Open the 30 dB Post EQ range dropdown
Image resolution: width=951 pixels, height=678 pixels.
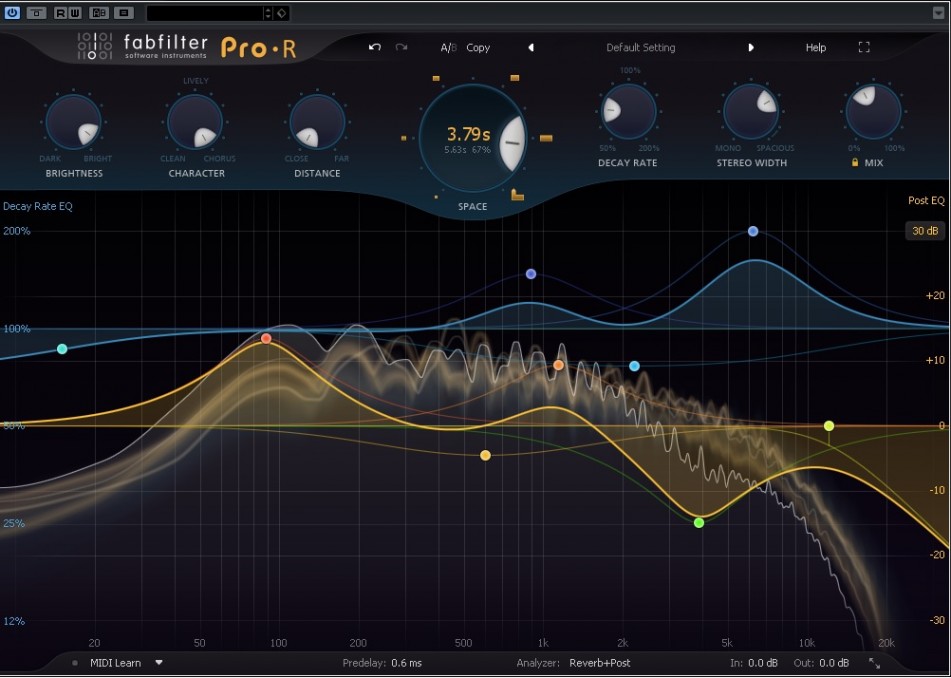[x=925, y=230]
